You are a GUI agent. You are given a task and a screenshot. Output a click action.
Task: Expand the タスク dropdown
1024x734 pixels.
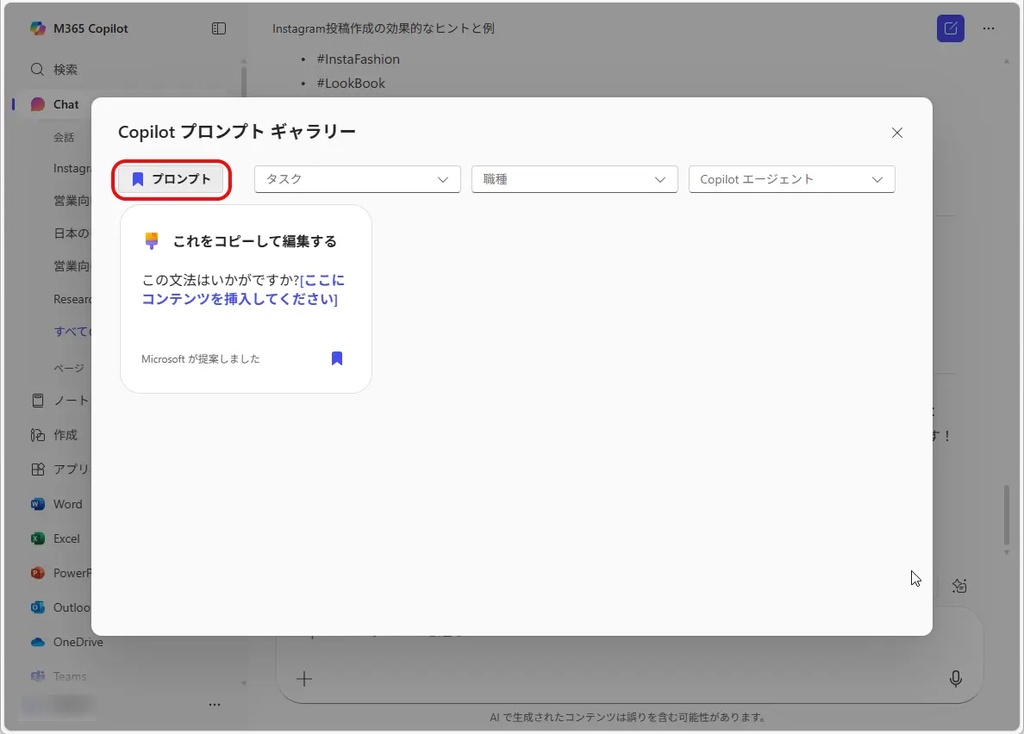pos(357,179)
